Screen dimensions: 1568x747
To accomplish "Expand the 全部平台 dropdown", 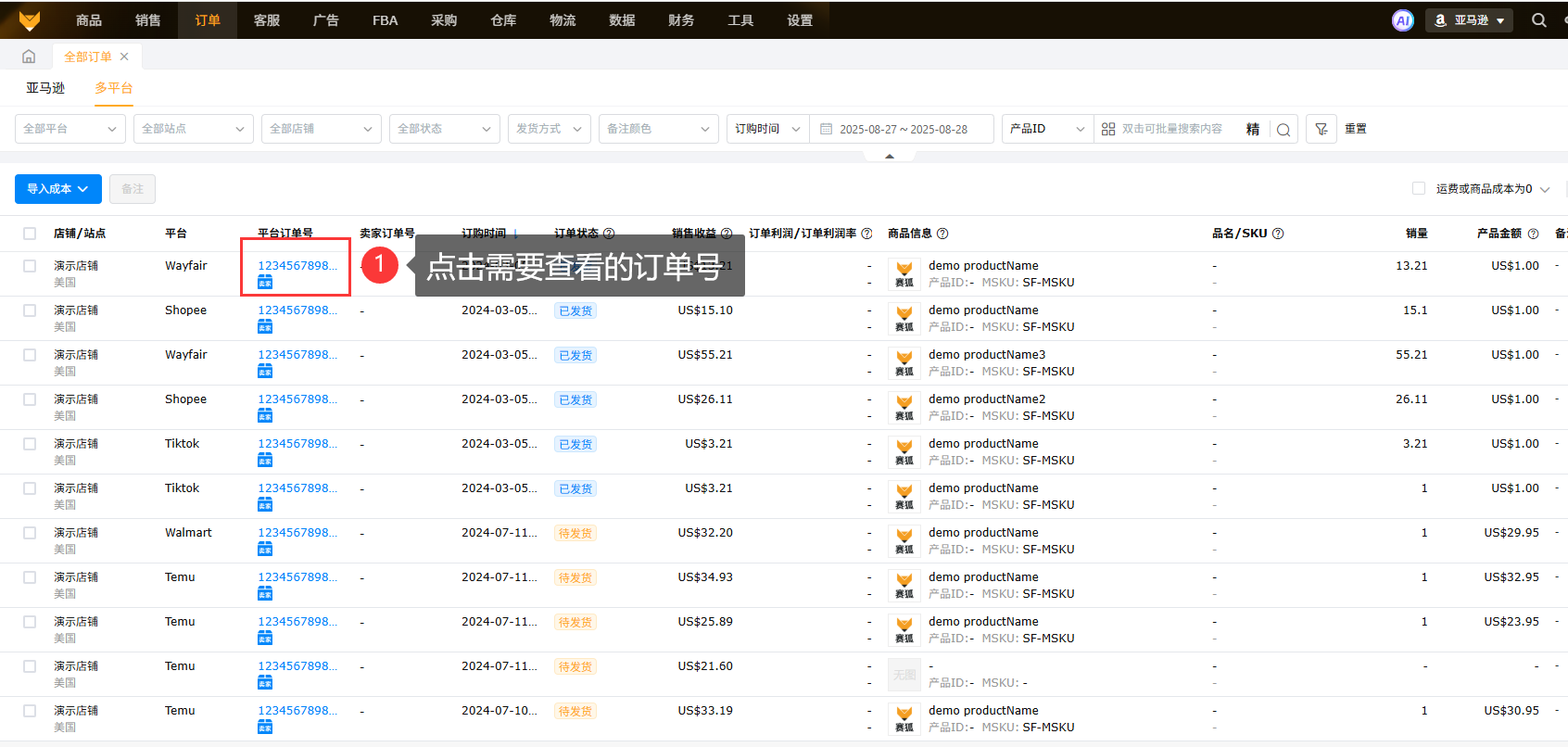I will [x=70, y=129].
